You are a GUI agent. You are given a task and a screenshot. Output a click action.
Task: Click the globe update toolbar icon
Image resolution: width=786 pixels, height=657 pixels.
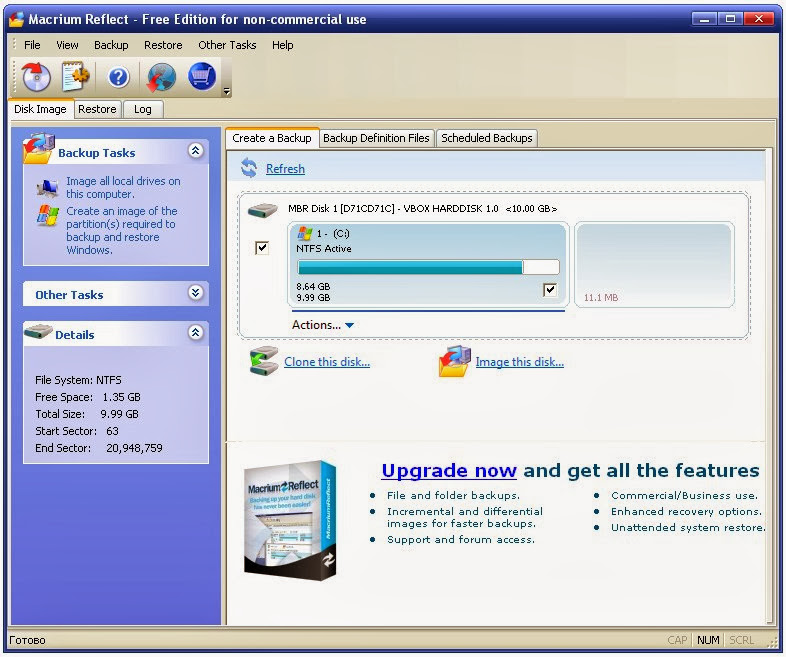[161, 77]
